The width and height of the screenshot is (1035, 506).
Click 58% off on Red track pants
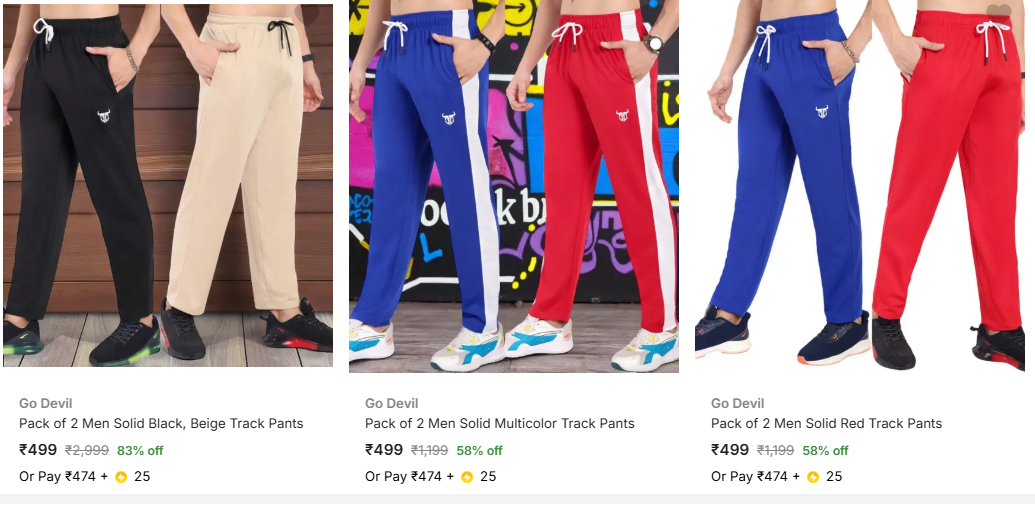click(825, 451)
